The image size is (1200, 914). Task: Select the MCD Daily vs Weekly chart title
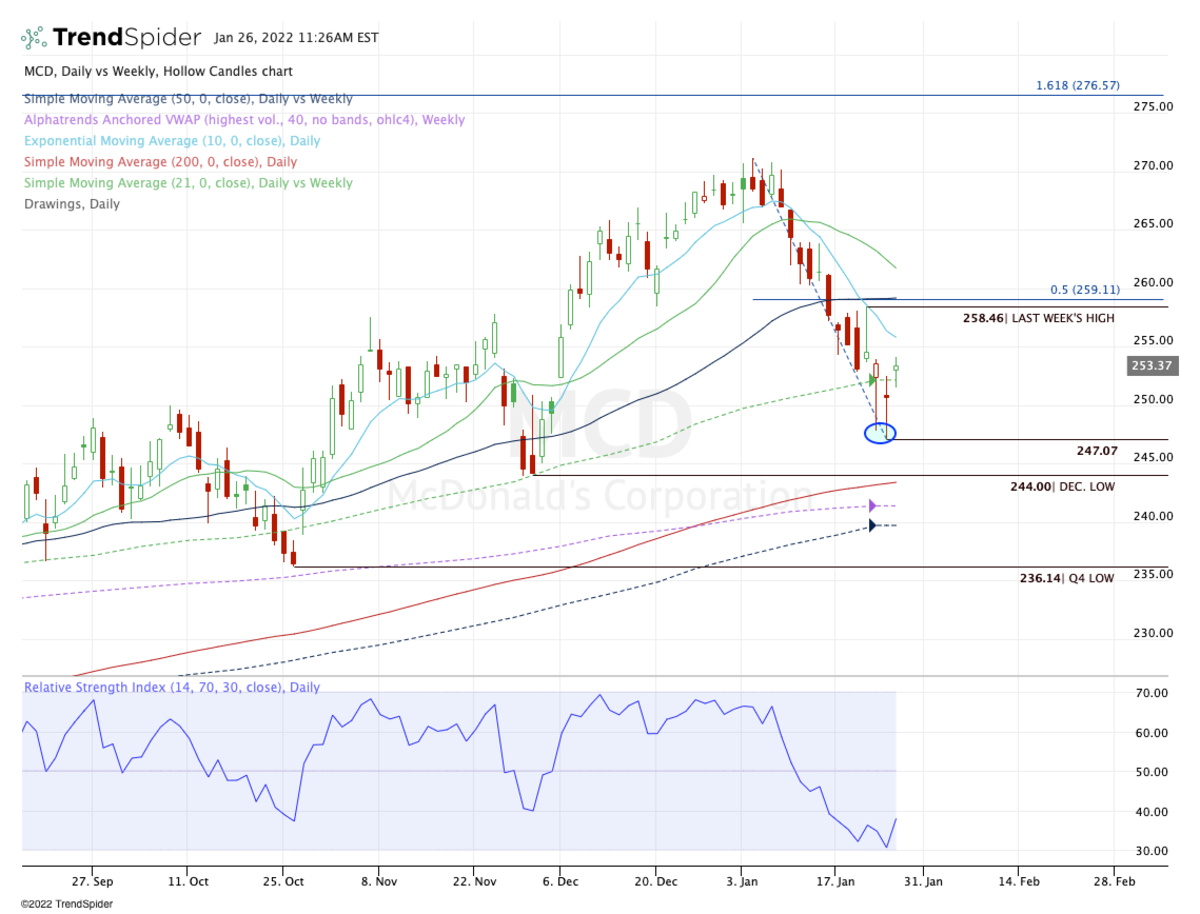click(158, 72)
